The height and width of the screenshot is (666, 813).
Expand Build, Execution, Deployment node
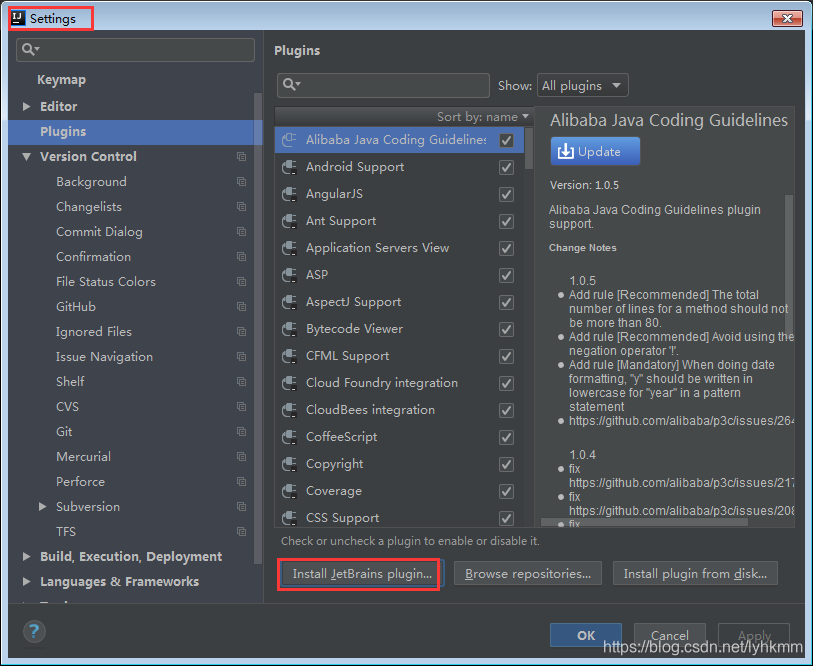point(26,557)
